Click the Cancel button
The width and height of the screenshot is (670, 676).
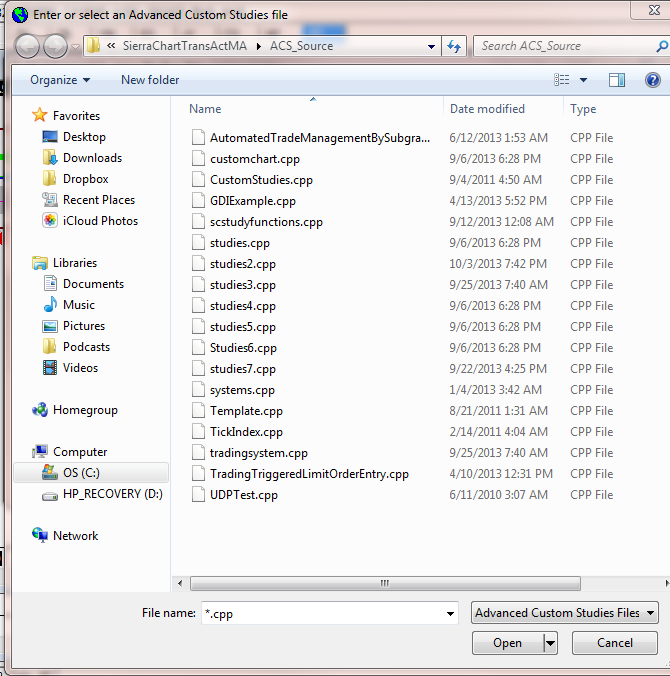[x=615, y=643]
